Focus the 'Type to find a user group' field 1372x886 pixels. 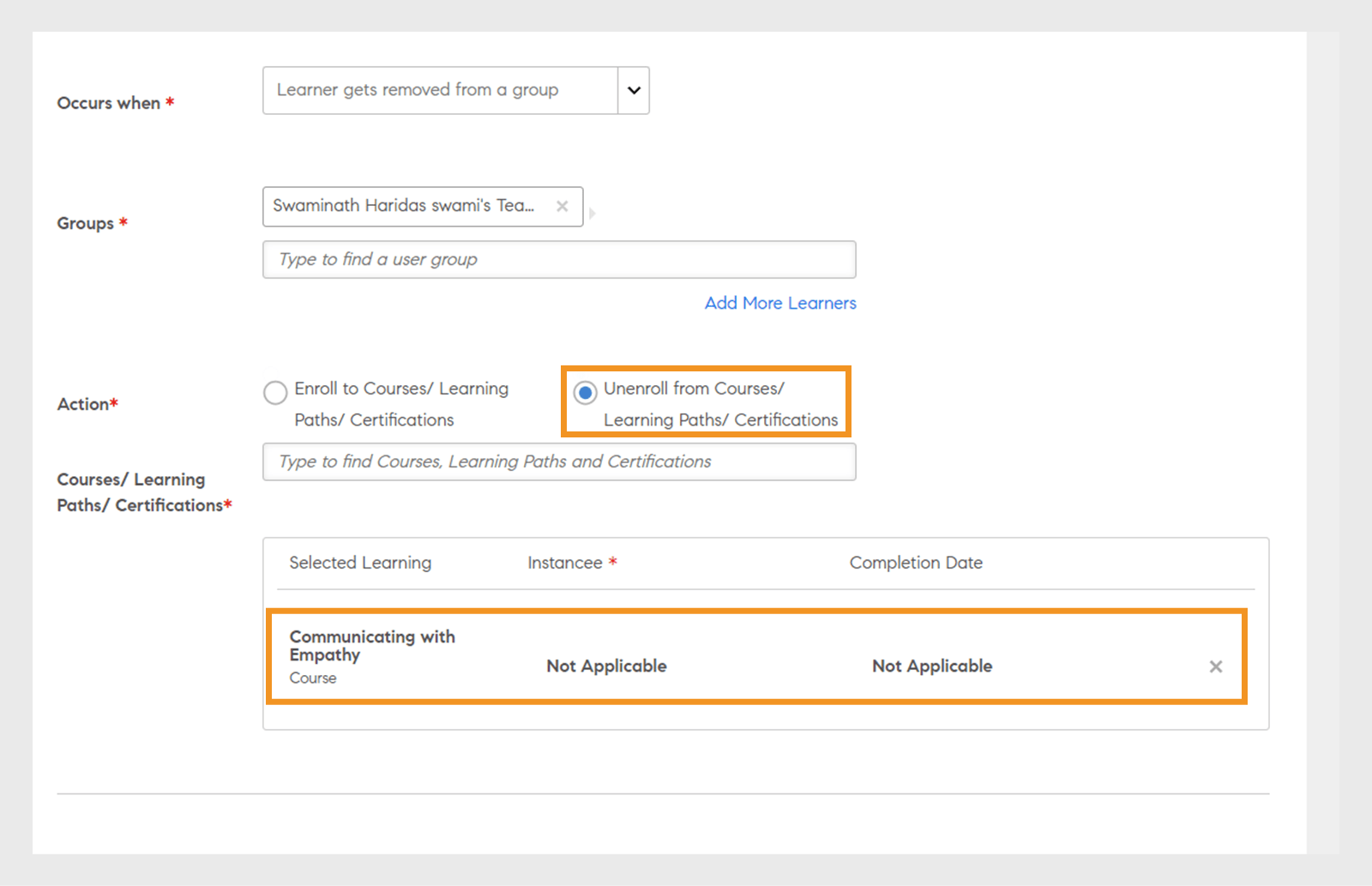(559, 259)
